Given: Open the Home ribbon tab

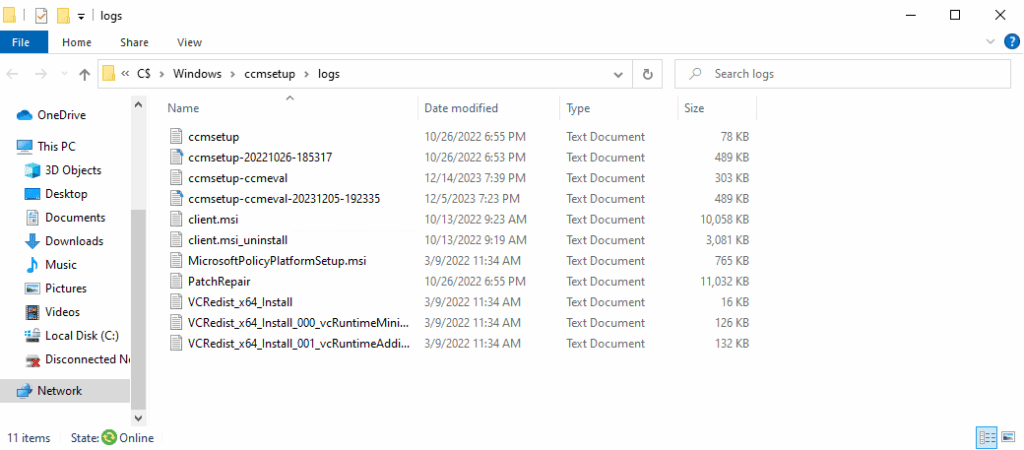Looking at the screenshot, I should point(76,42).
